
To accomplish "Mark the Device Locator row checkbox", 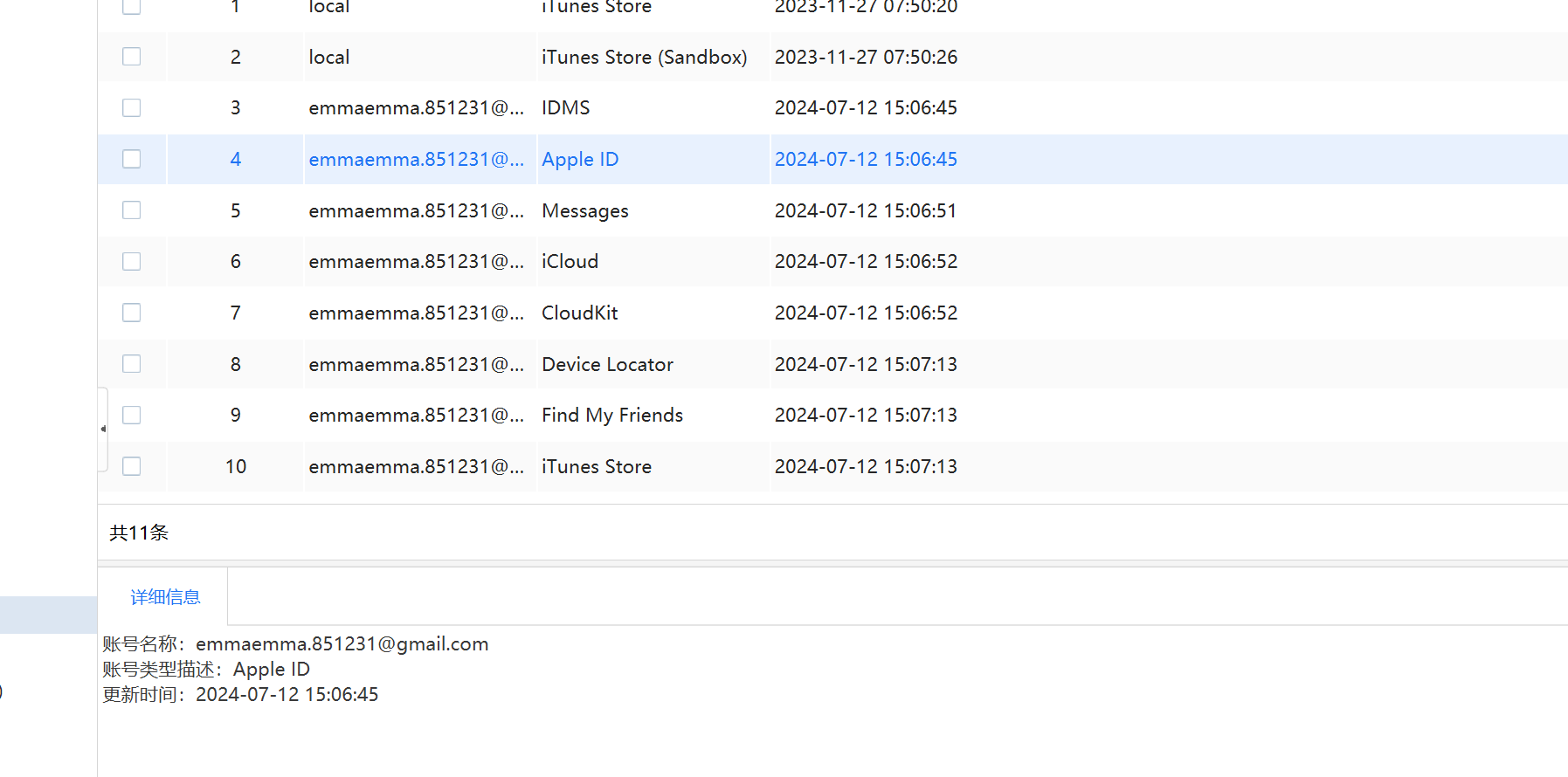I will tap(131, 364).
